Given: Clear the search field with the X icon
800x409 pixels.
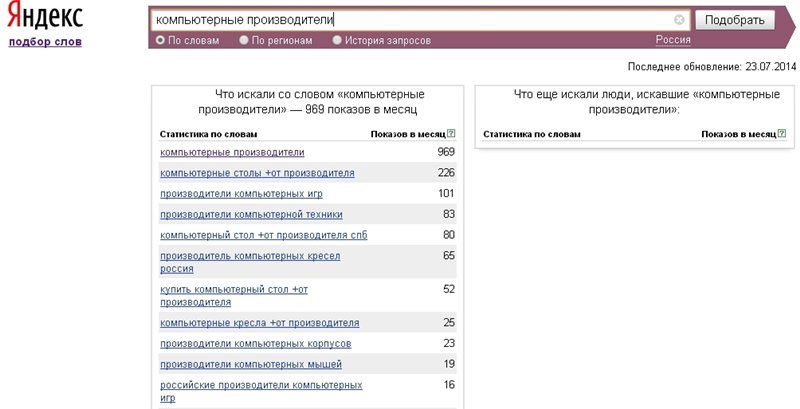Looking at the screenshot, I should (x=679, y=20).
